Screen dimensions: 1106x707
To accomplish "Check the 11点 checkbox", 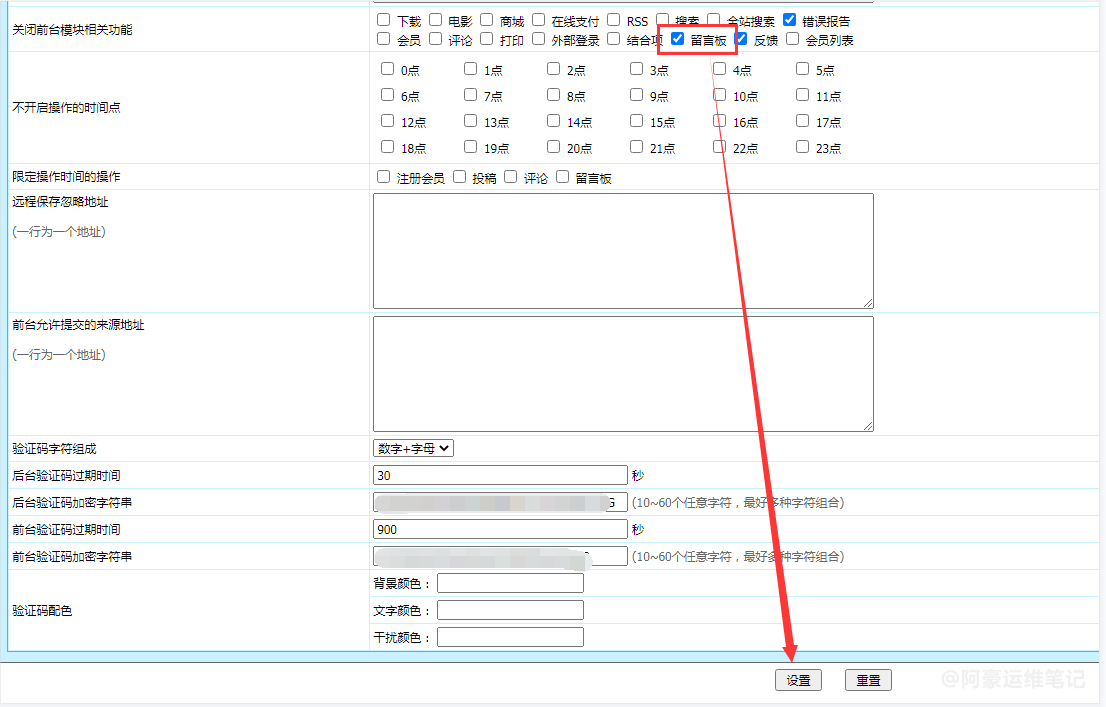I will (803, 95).
